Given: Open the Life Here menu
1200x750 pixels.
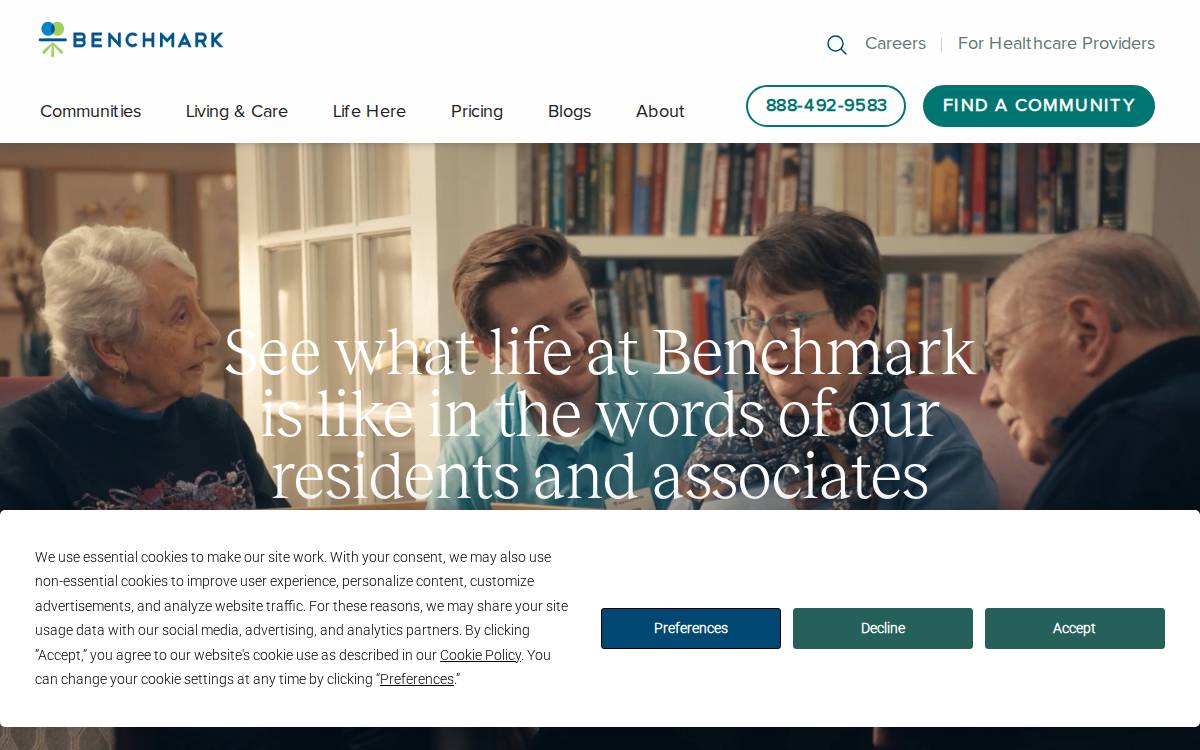Looking at the screenshot, I should [369, 111].
